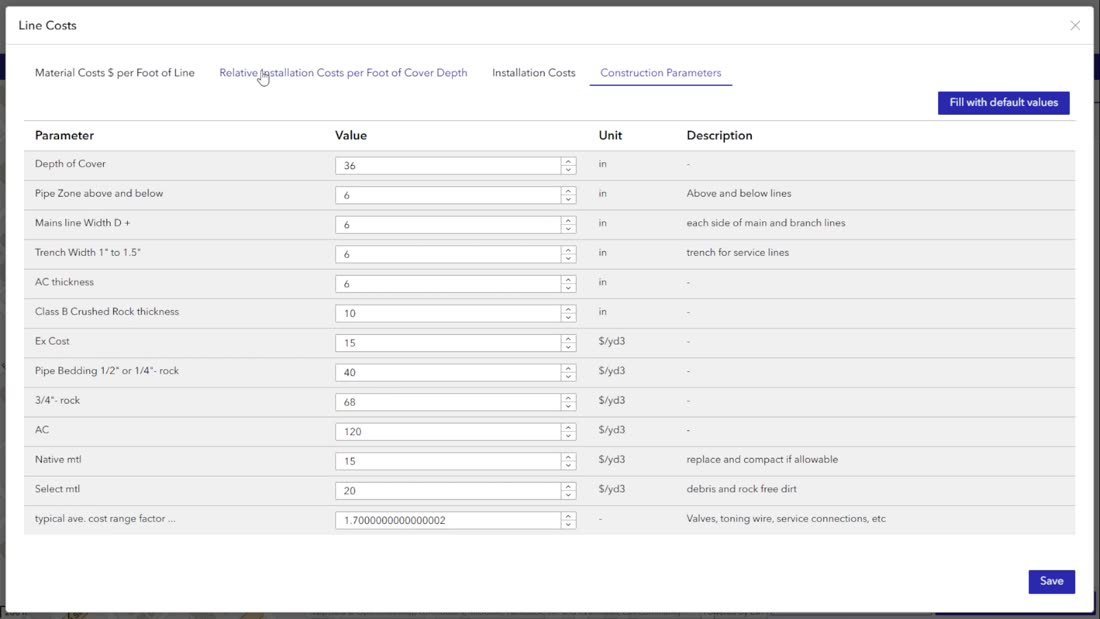Adjust Native mtl cost stepper arrows
The image size is (1100, 619).
(x=568, y=461)
